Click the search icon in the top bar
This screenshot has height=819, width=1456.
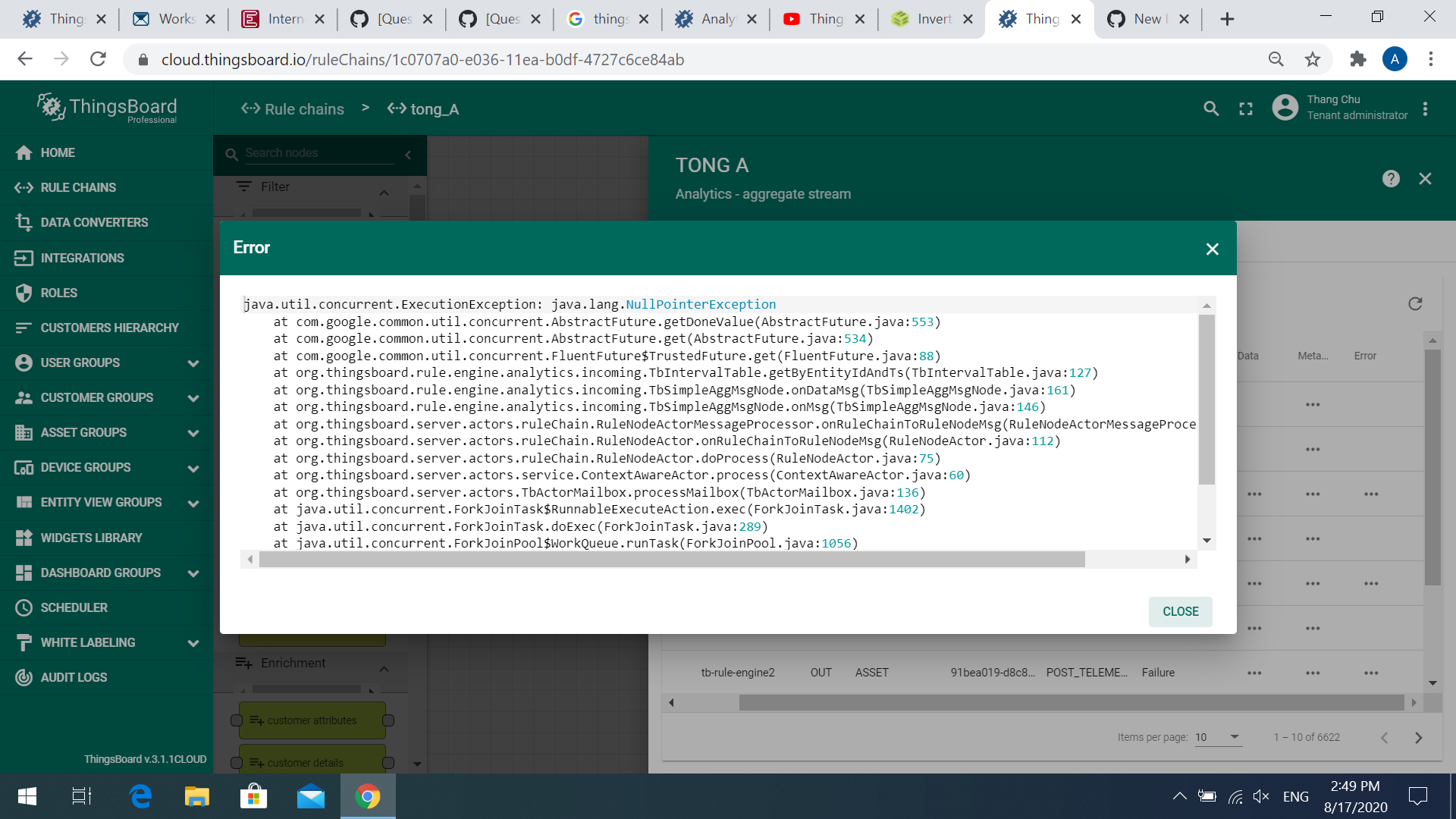point(1210,108)
